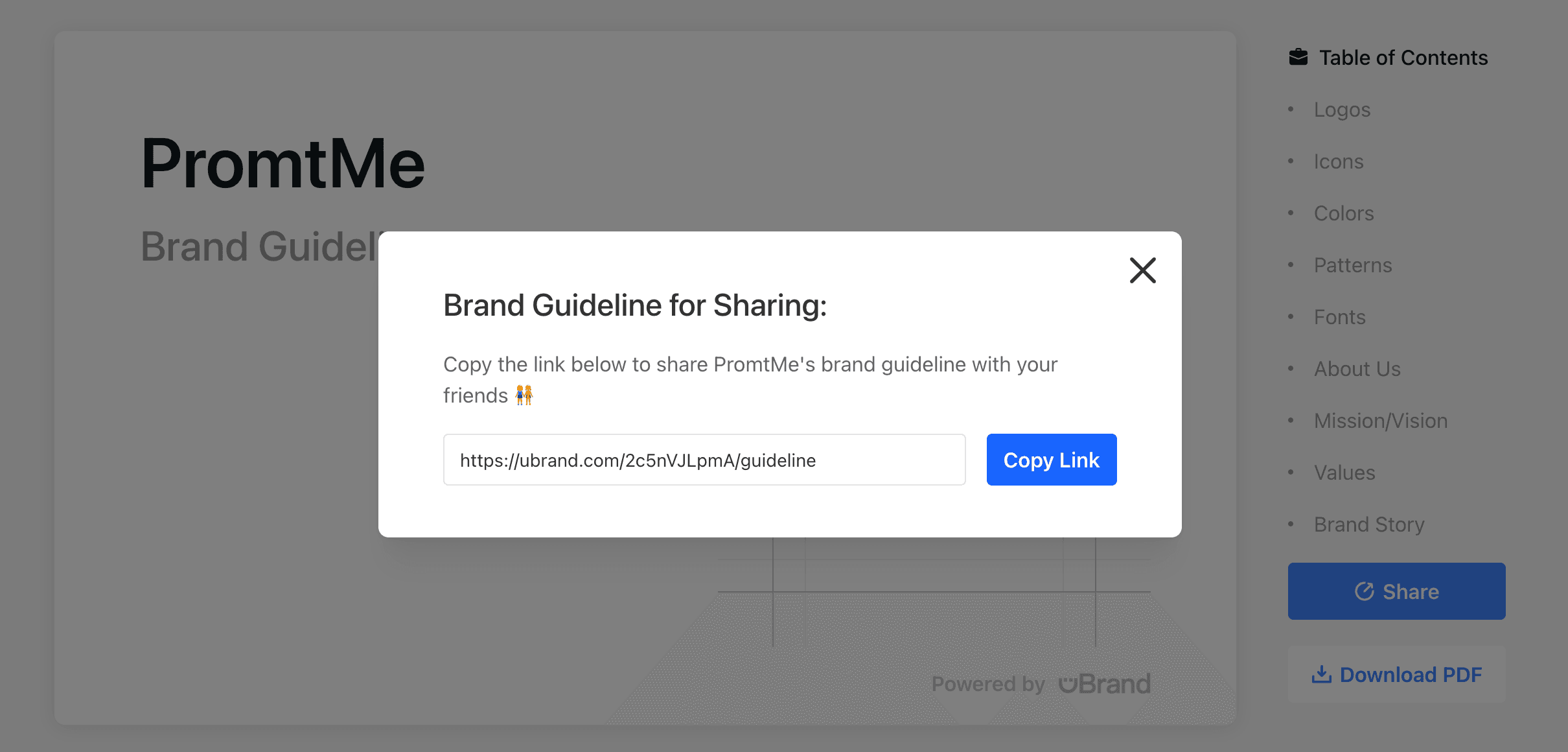Click the friends emoji in dialog text
Image resolution: width=1568 pixels, height=752 pixels.
524,395
